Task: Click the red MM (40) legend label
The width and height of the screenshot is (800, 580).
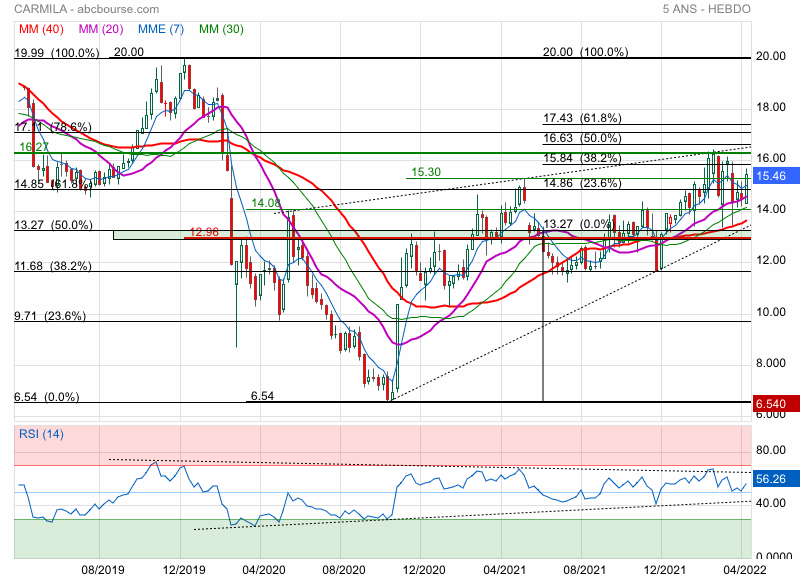Action: point(41,29)
